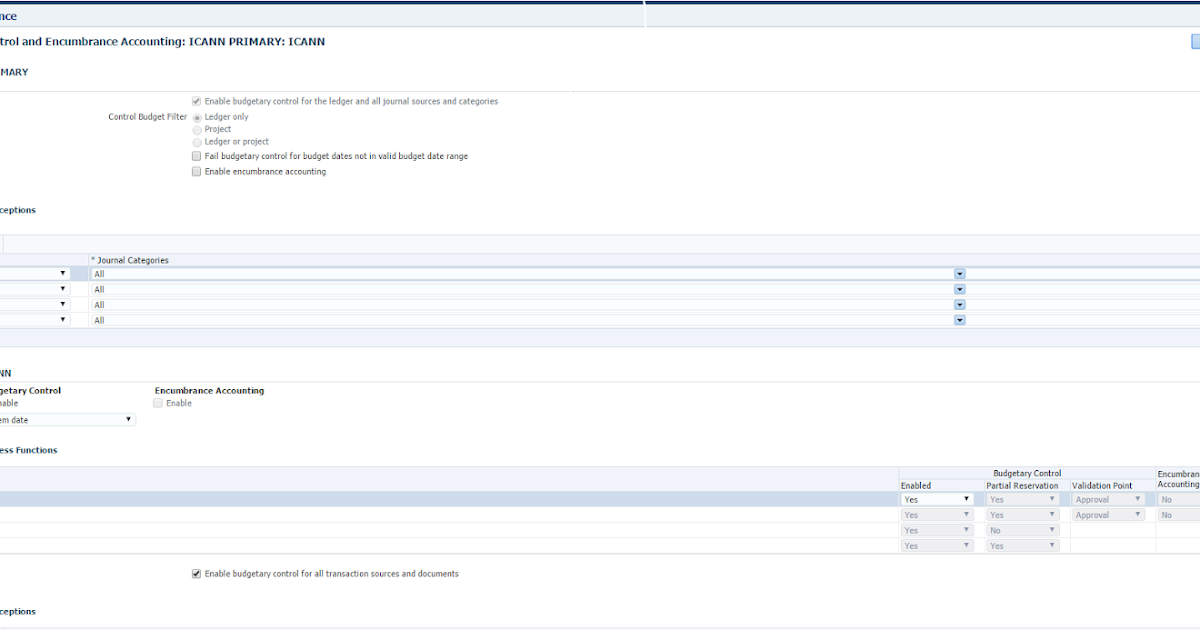Viewport: 1200px width, 630px height.
Task: Expand the dropdown arrow in the second exceptions row
Action: pyautogui.click(x=63, y=288)
